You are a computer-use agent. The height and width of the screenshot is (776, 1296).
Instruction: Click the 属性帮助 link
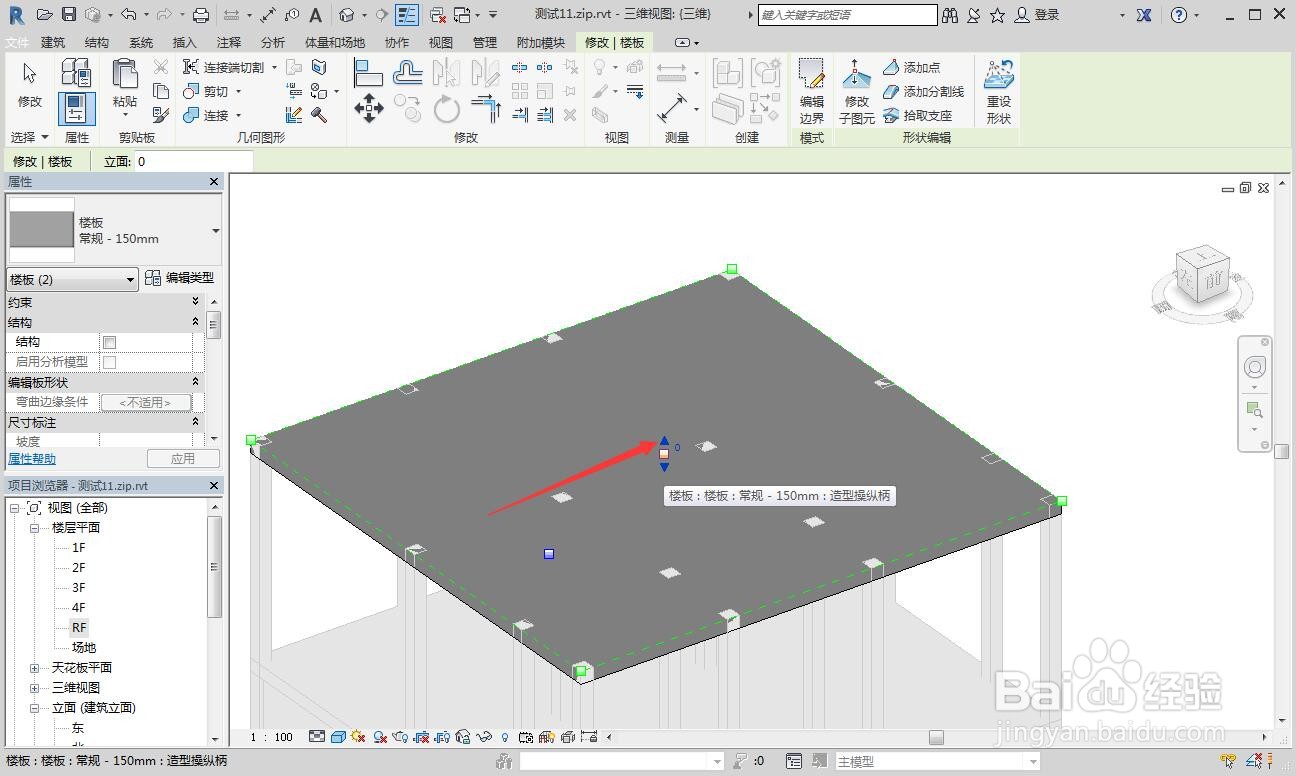tap(32, 459)
